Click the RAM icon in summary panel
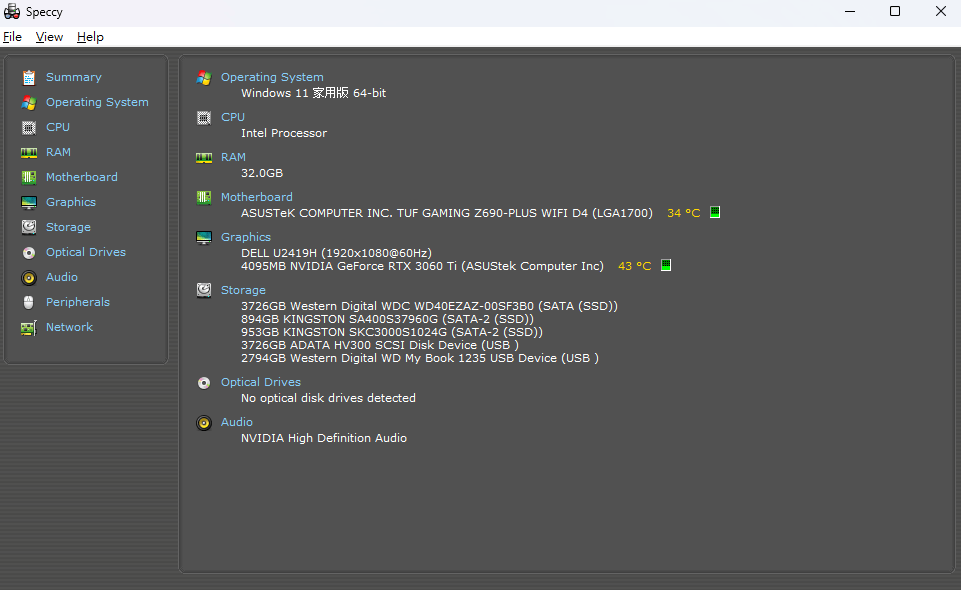Viewport: 961px width, 590px height. 204,158
